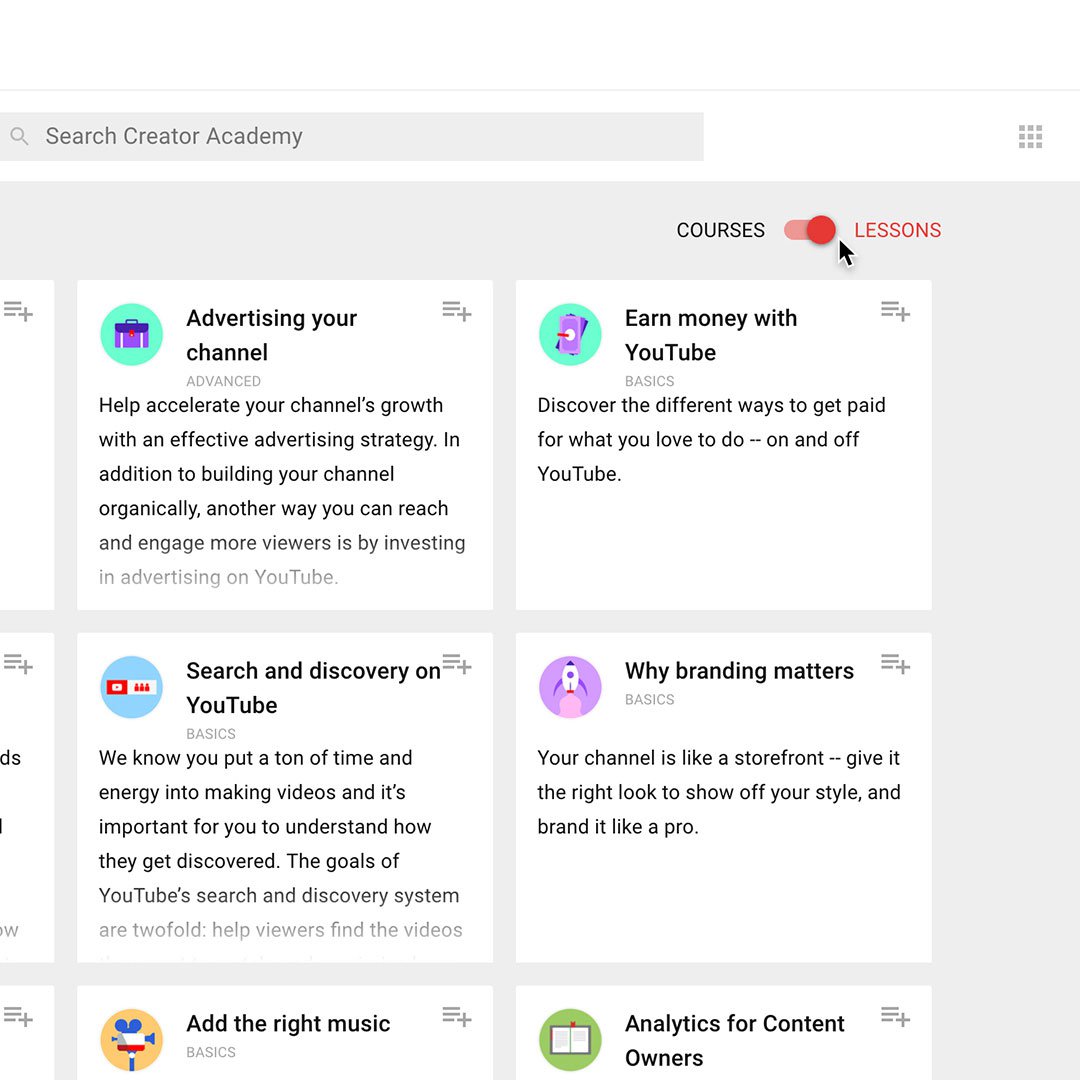
Task: Open Why branding matters title
Action: pos(739,671)
